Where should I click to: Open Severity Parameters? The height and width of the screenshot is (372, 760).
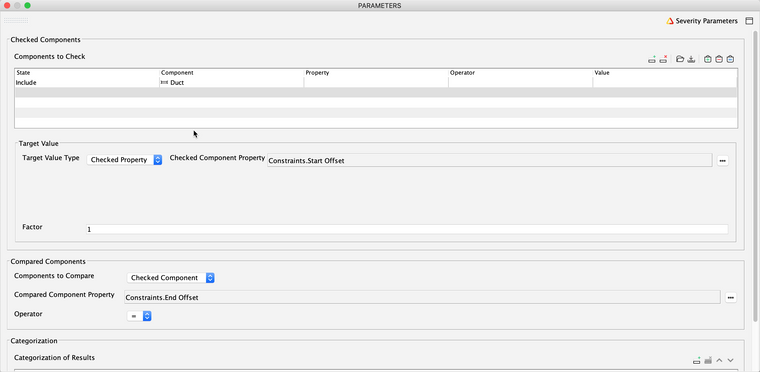point(702,21)
